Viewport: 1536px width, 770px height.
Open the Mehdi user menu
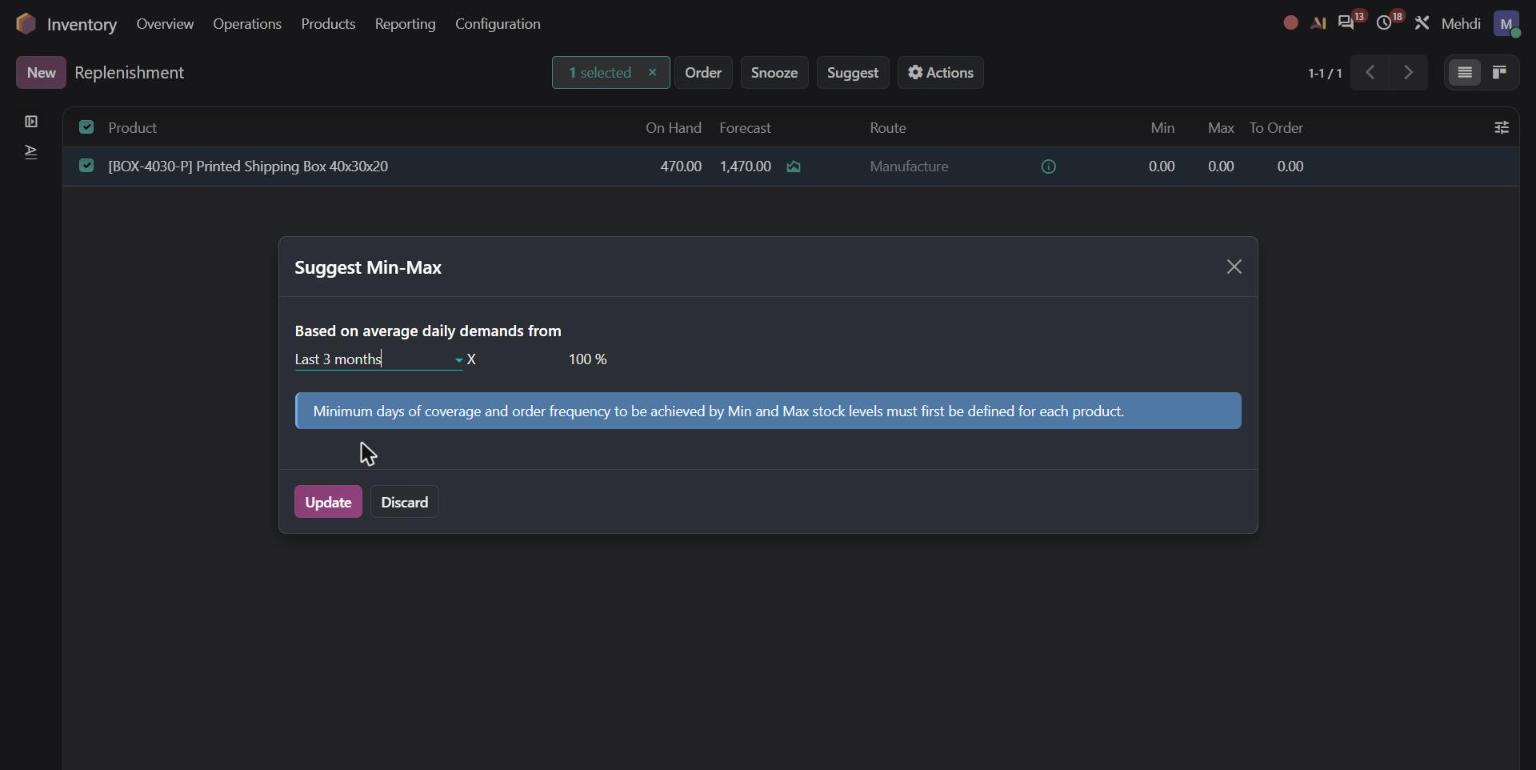(x=1460, y=23)
